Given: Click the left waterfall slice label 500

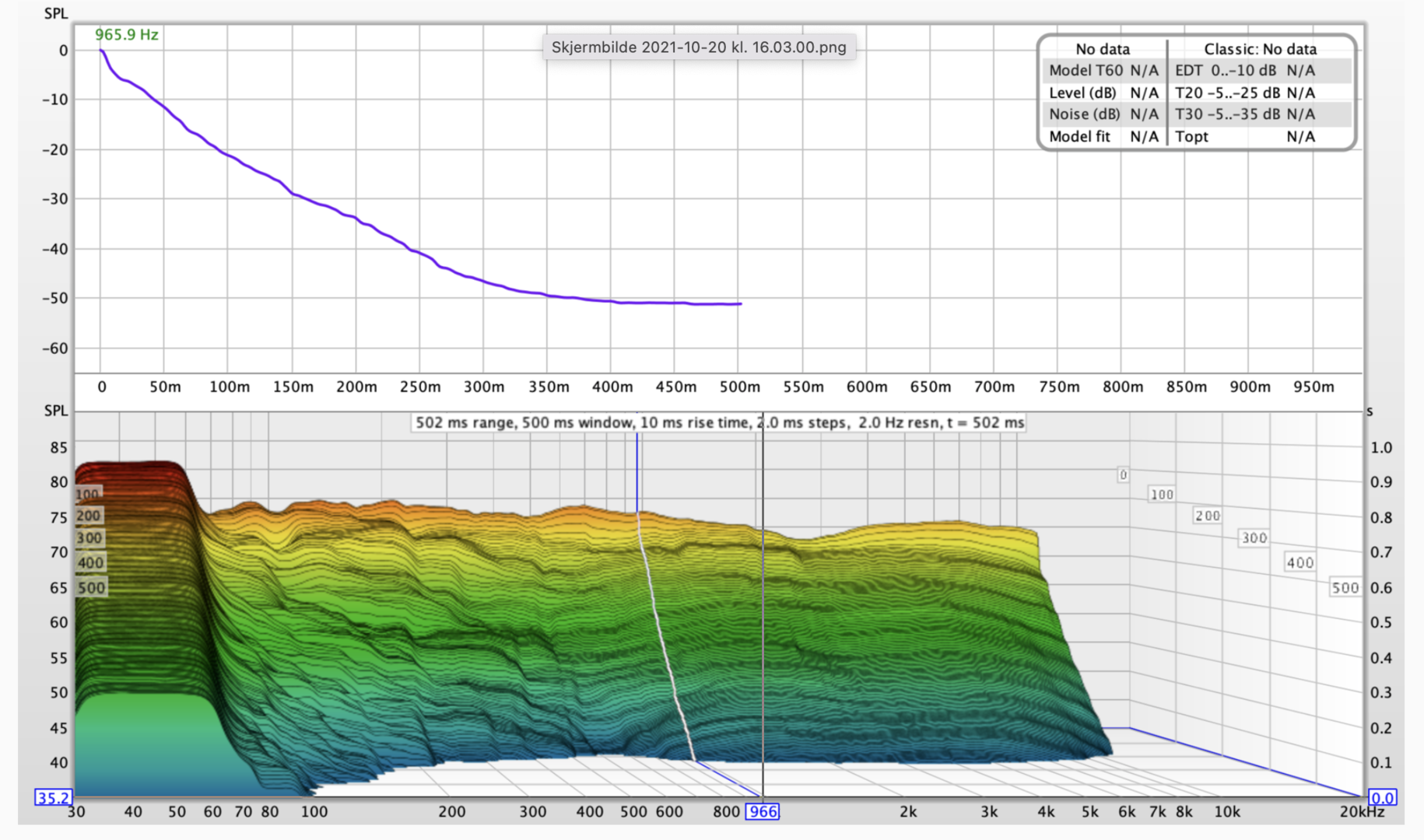Looking at the screenshot, I should click(x=91, y=588).
